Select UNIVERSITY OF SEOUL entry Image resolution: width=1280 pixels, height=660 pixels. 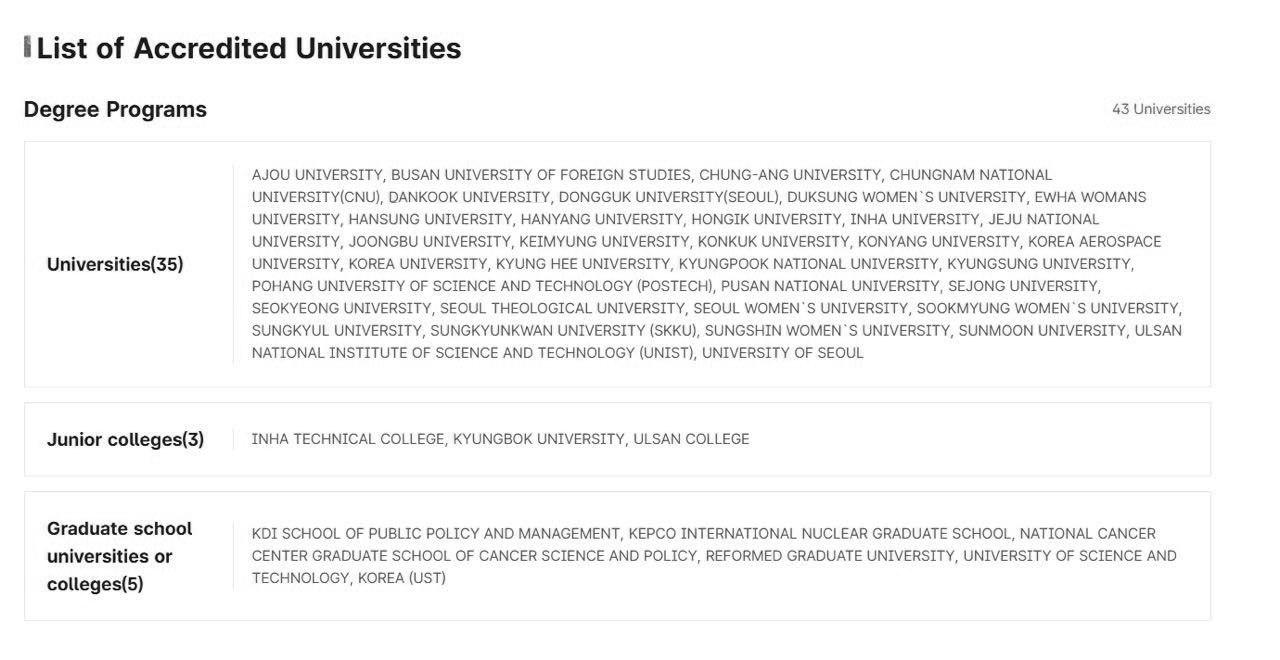[x=783, y=353]
